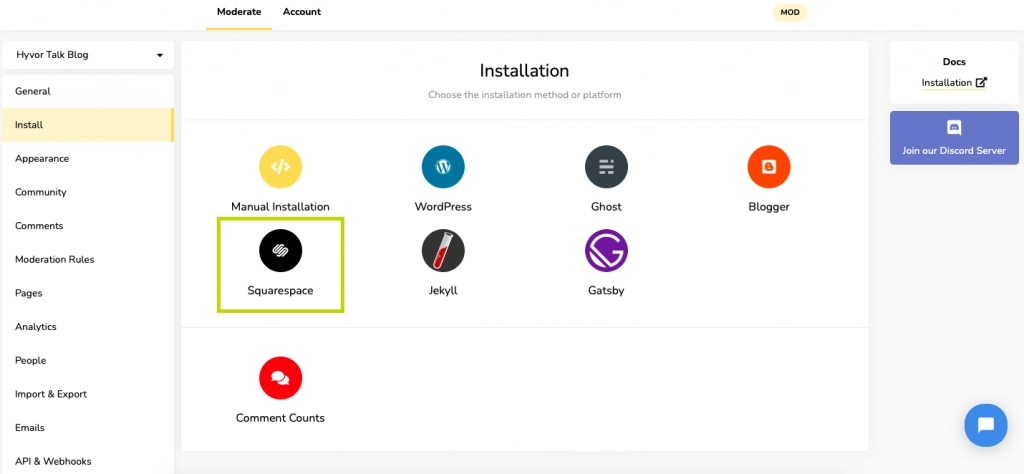Open the live chat support bubble
The height and width of the screenshot is (474, 1024).
985,425
